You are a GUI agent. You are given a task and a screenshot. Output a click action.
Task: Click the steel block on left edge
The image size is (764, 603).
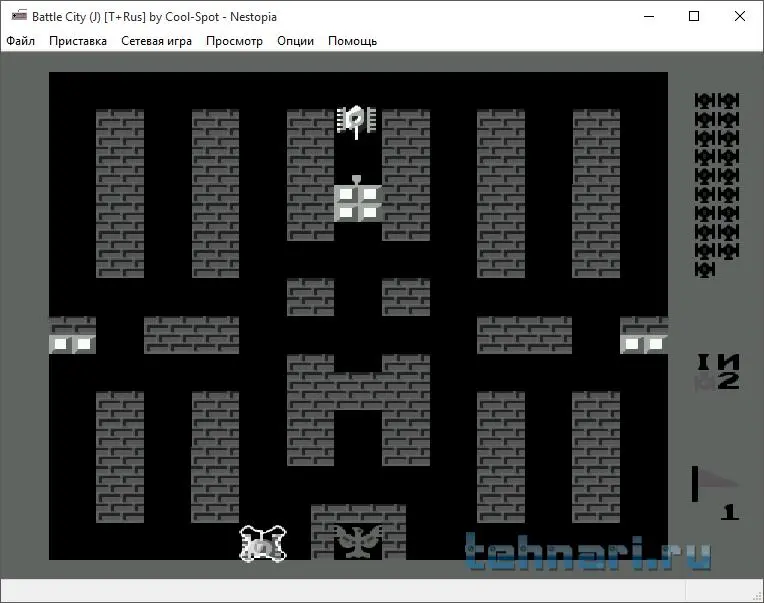[x=72, y=344]
